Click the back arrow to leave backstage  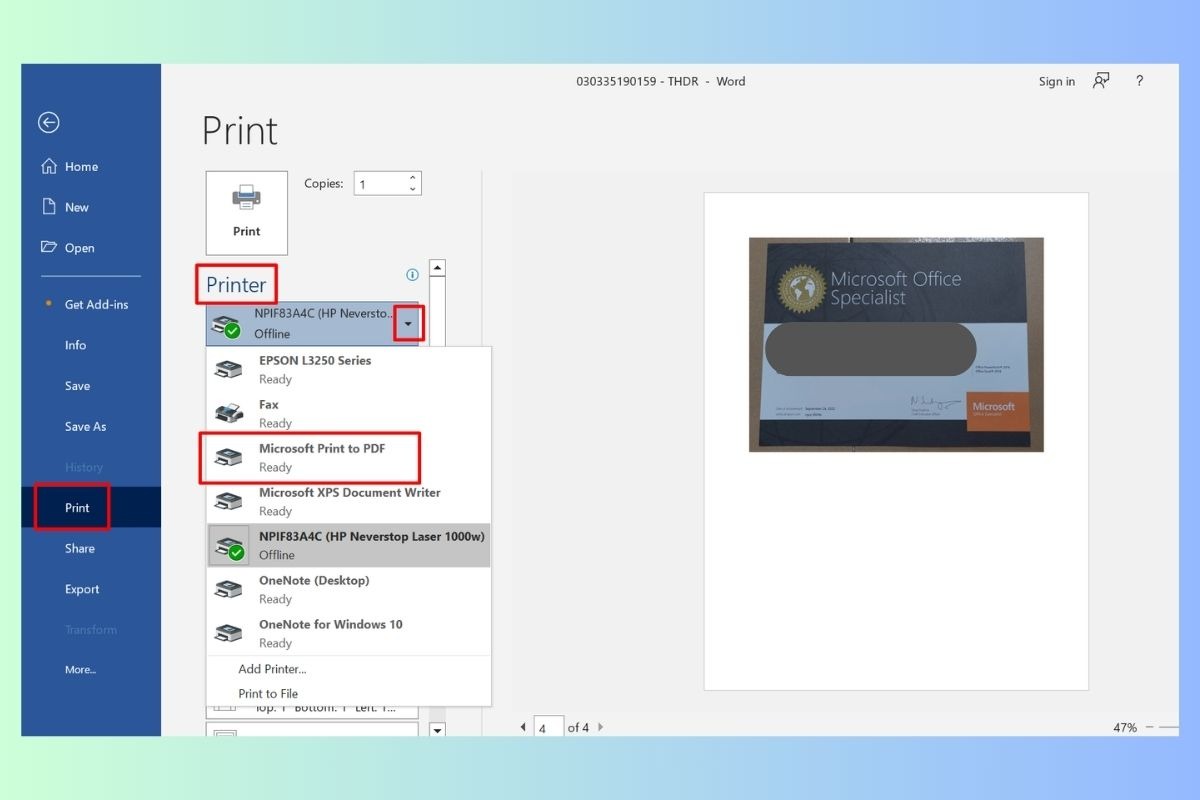coord(49,122)
